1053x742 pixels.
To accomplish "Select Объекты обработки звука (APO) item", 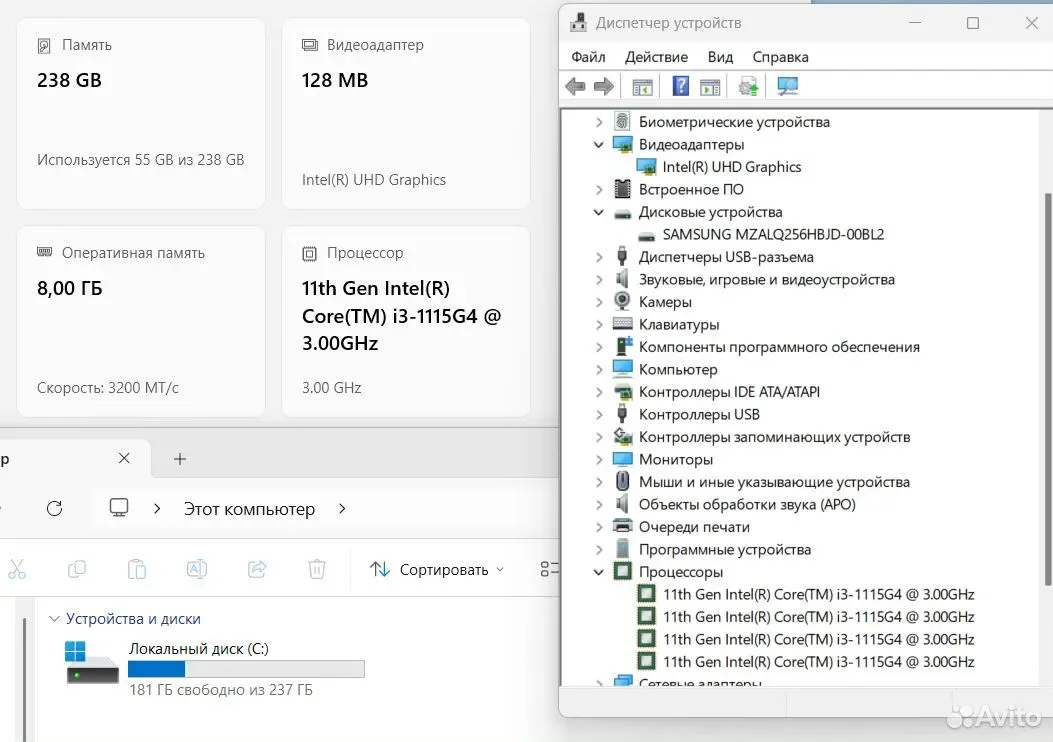I will click(747, 504).
